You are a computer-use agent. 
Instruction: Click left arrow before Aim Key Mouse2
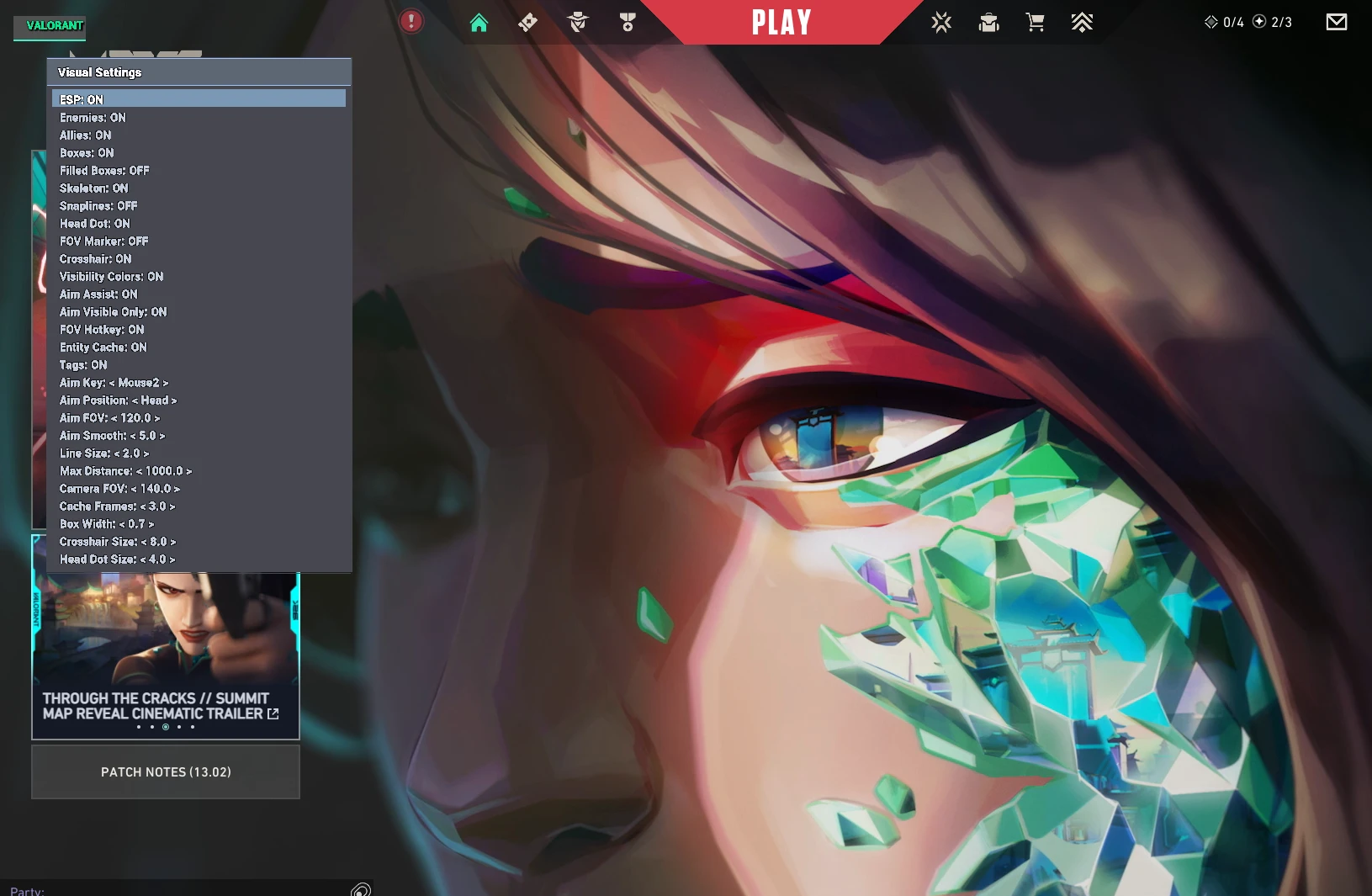112,383
